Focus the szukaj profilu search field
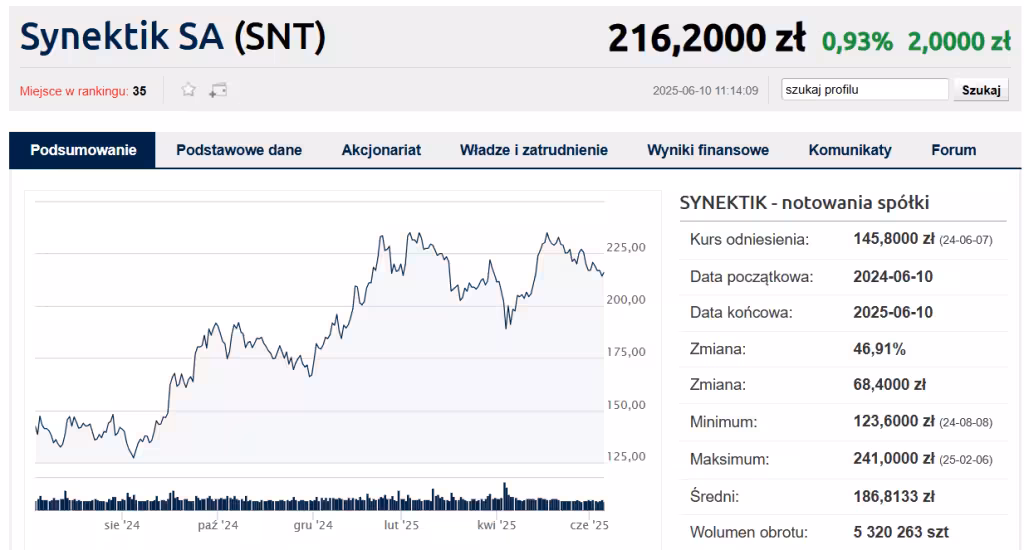Screen dimensions: 1024x550 click(x=865, y=89)
